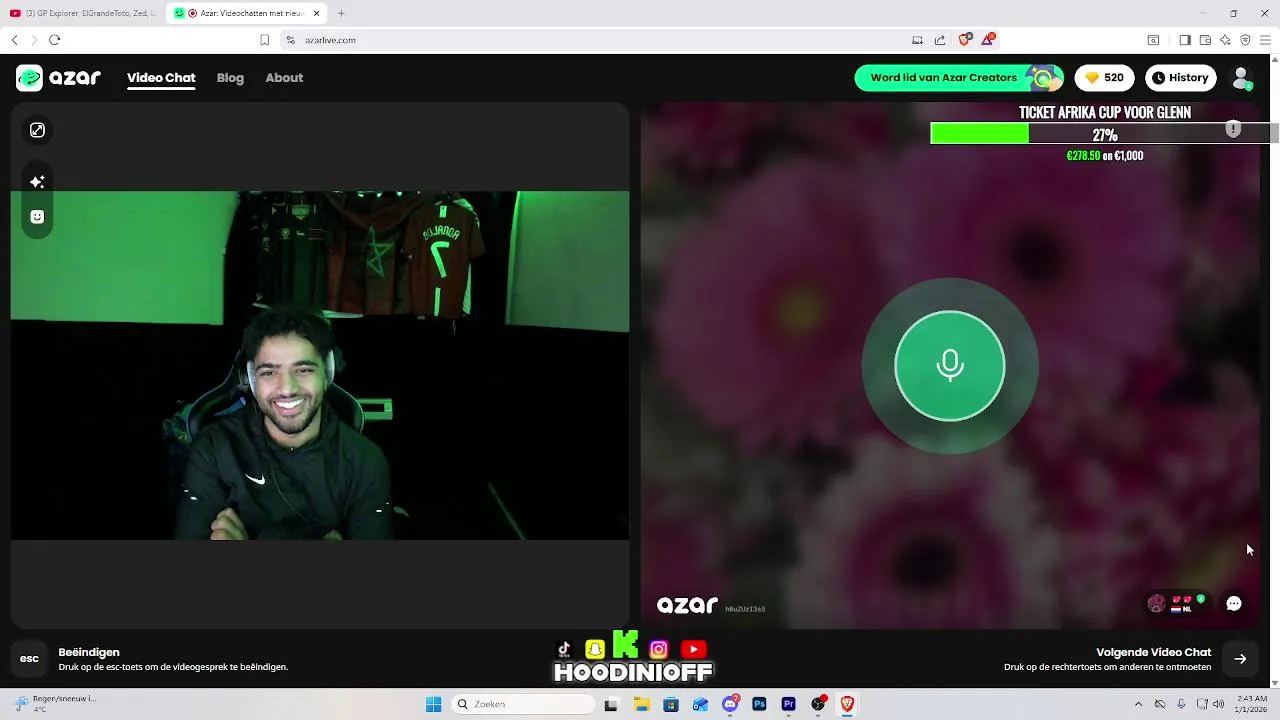Reload the azarlive.com page
This screenshot has height=720, width=1280.
coord(55,40)
